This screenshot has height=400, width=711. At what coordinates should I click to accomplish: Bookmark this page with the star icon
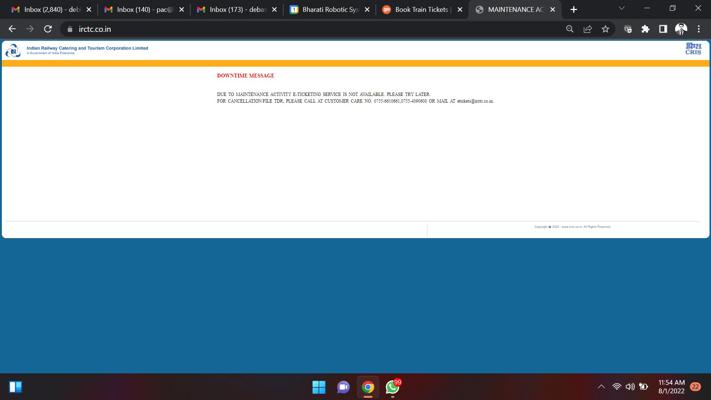605,29
